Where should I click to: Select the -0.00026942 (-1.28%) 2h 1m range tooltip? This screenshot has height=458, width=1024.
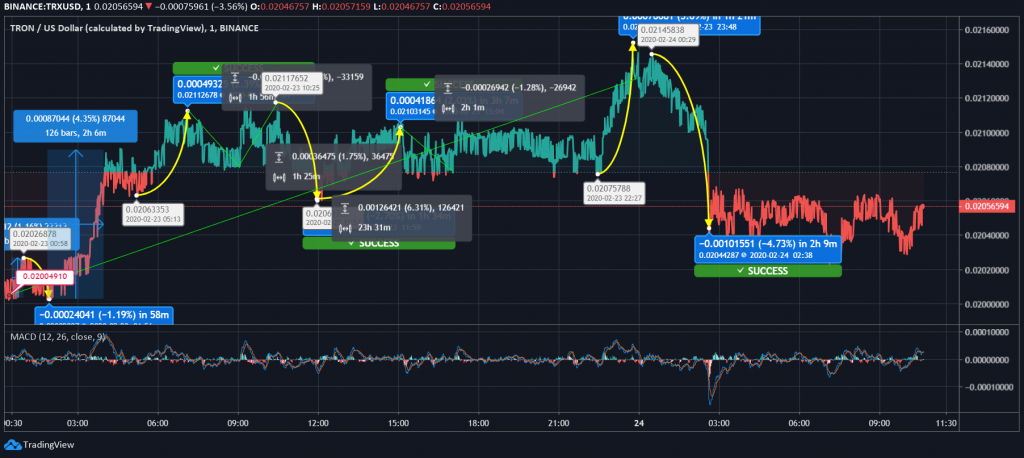tap(509, 97)
